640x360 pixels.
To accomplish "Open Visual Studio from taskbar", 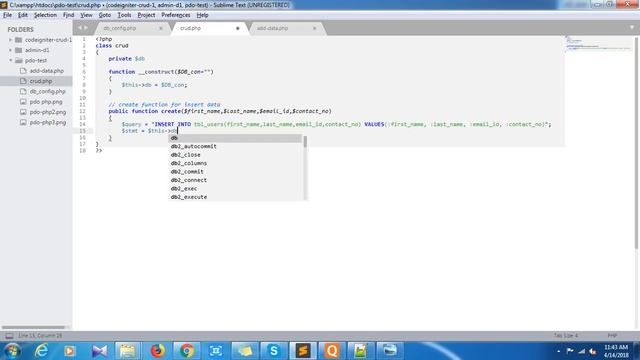I will (x=99, y=351).
